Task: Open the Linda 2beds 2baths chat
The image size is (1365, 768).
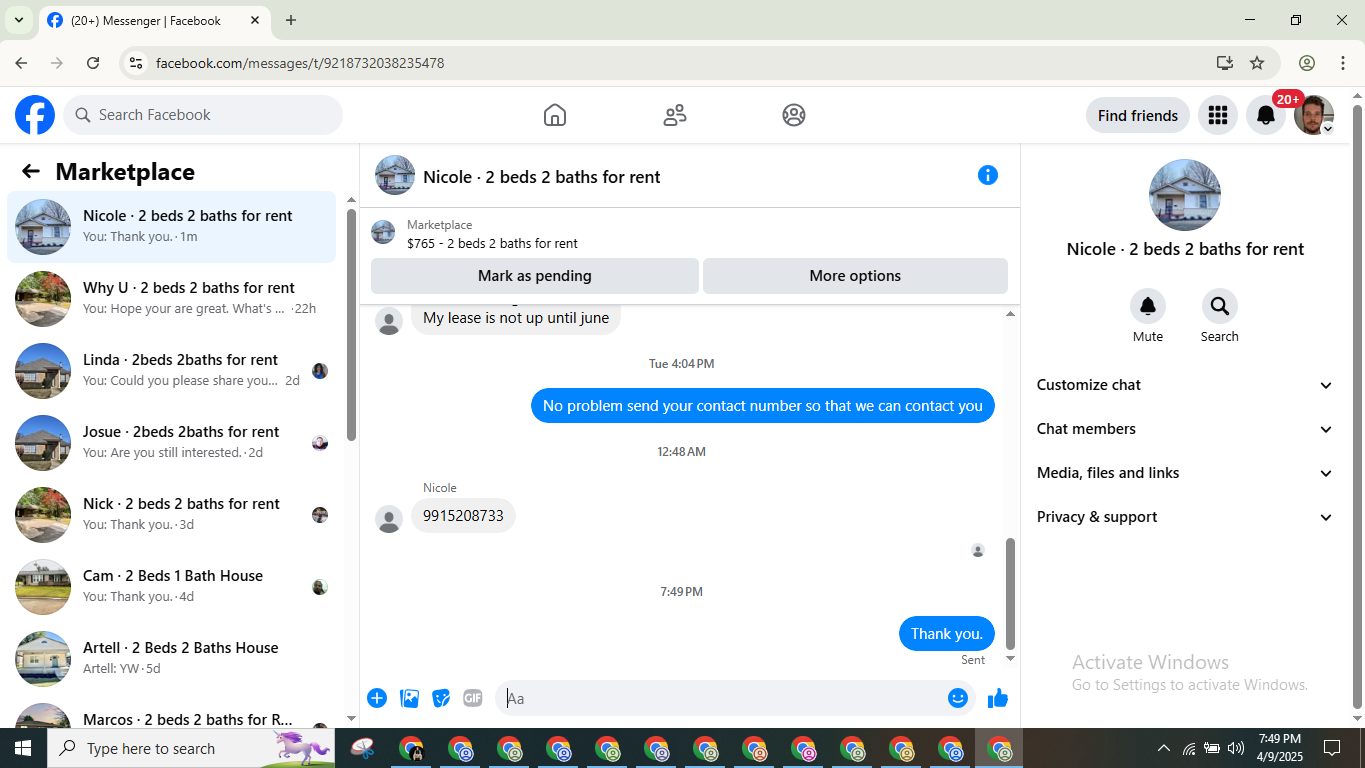Action: 172,371
